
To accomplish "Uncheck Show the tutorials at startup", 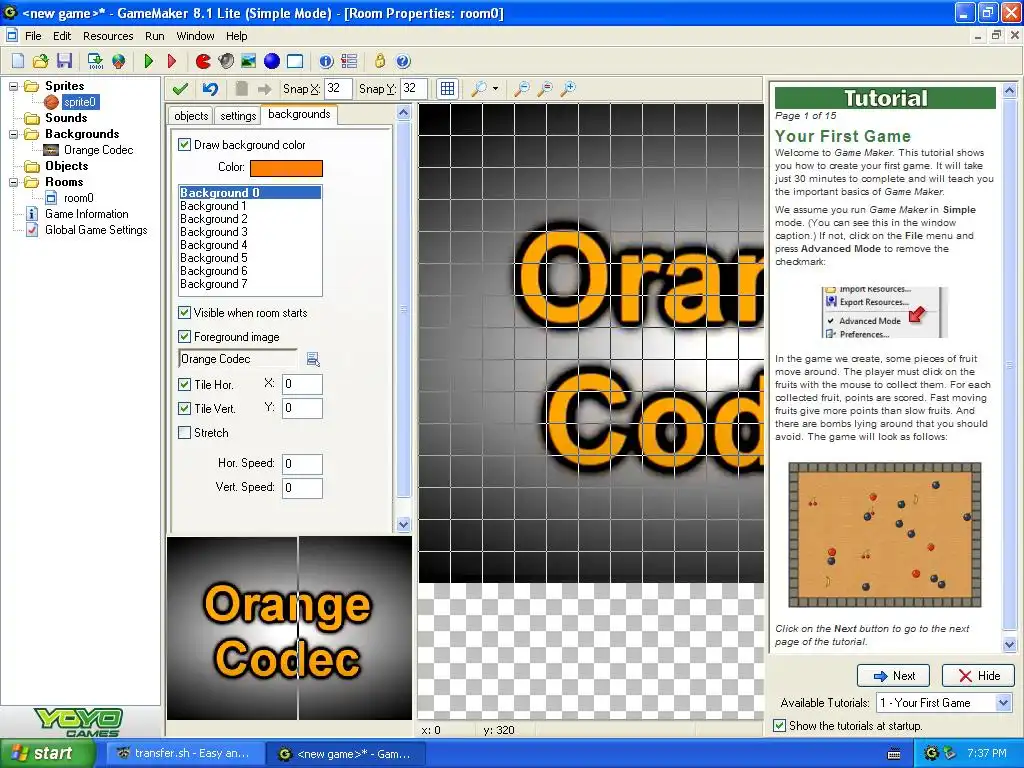I will [x=780, y=726].
